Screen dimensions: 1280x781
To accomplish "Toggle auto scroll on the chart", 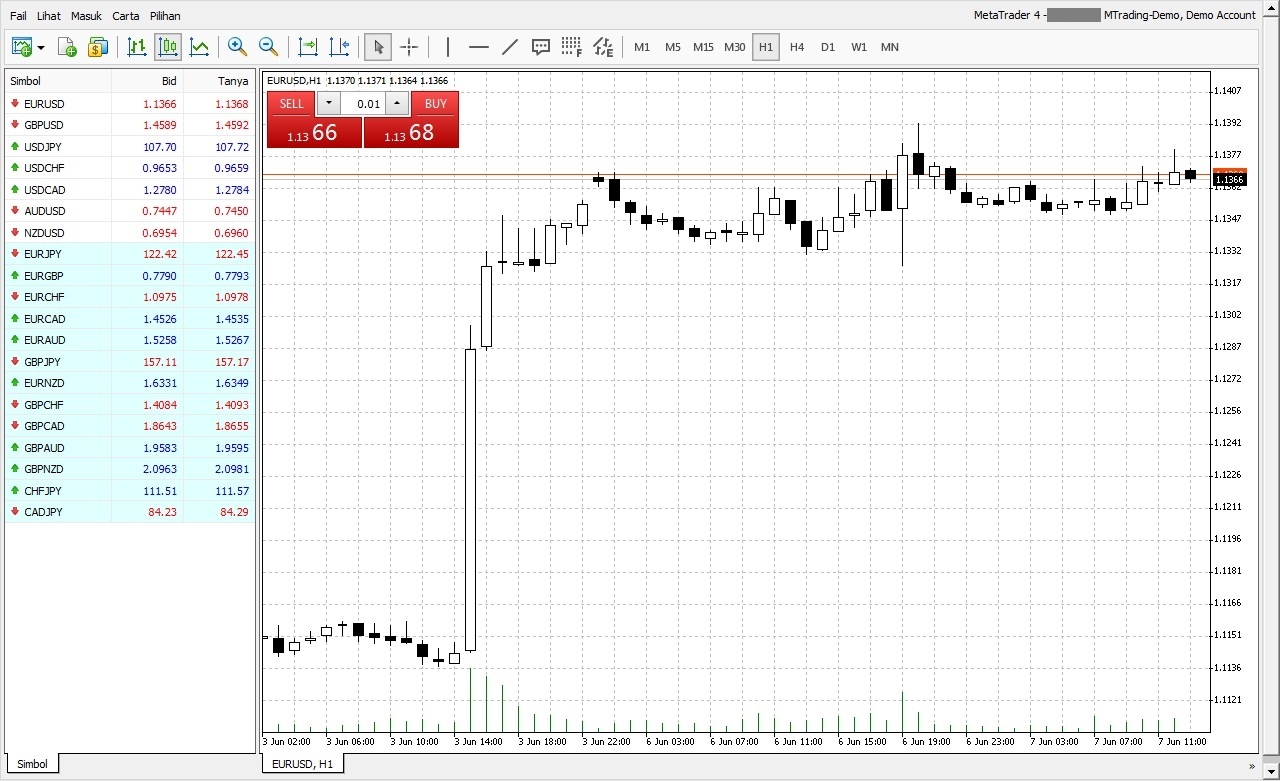I will pyautogui.click(x=307, y=47).
